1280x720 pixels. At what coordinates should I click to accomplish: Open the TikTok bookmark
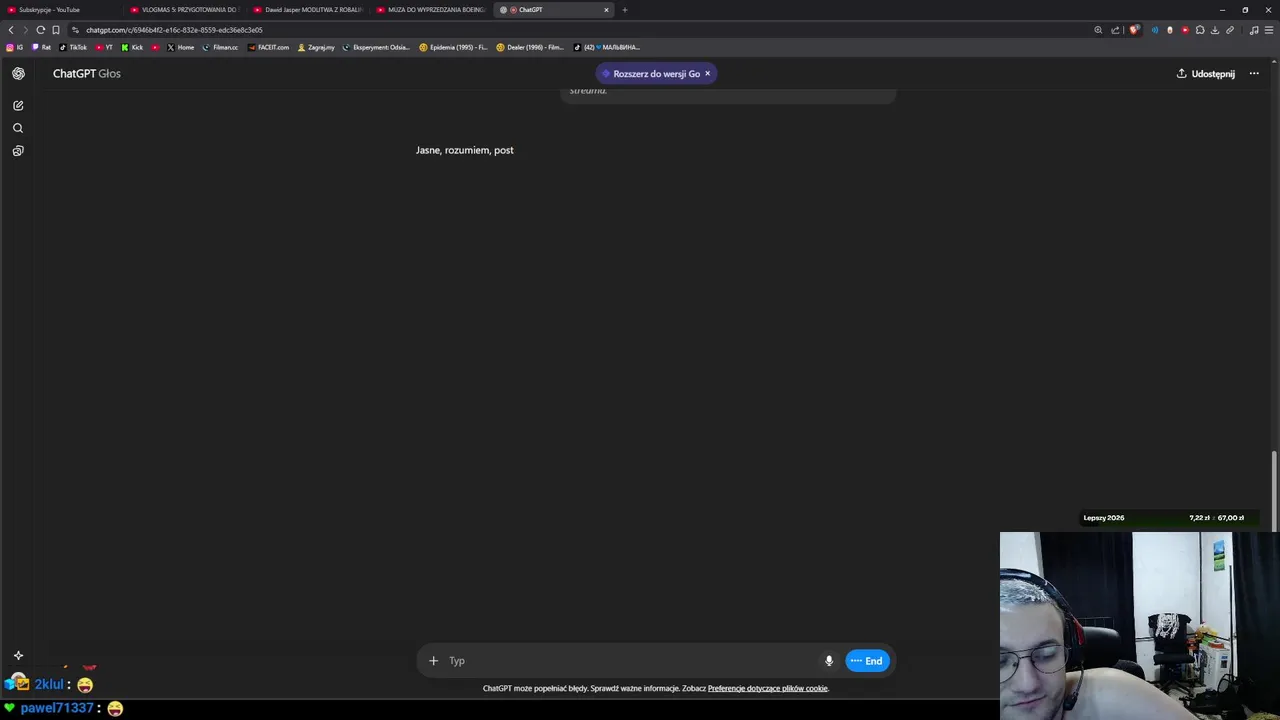pyautogui.click(x=73, y=47)
